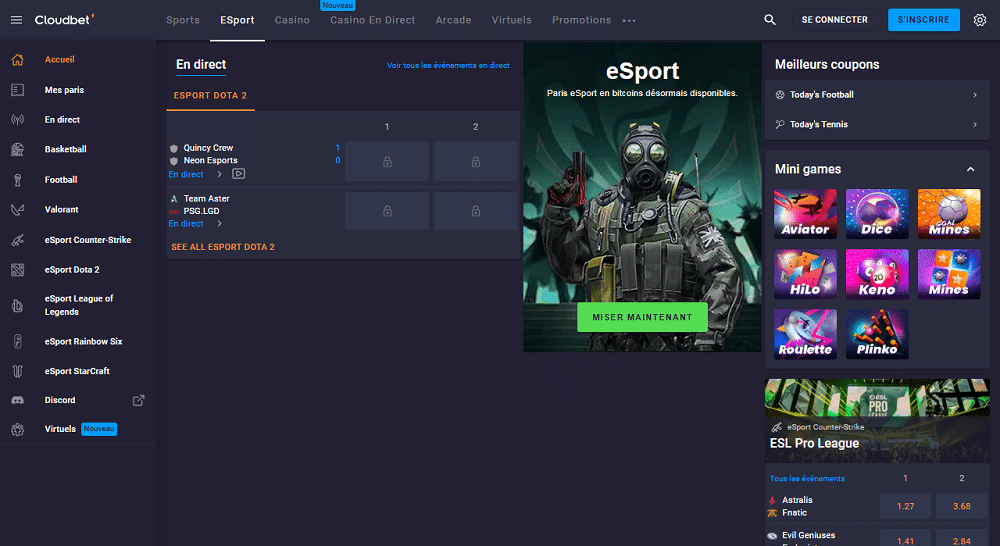The image size is (1000, 546).
Task: Click the eSport Counter-Strike gun icon
Action: click(x=18, y=240)
